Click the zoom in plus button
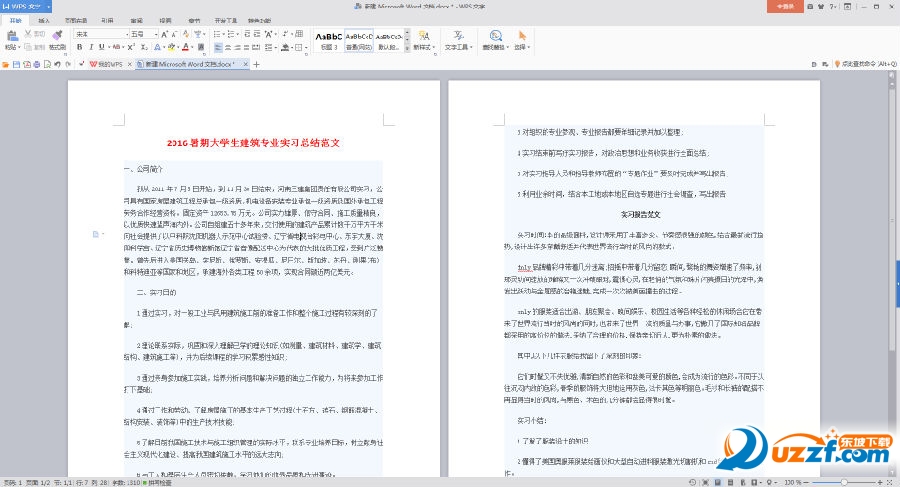Screen dimensions: 900x487 pos(880,482)
